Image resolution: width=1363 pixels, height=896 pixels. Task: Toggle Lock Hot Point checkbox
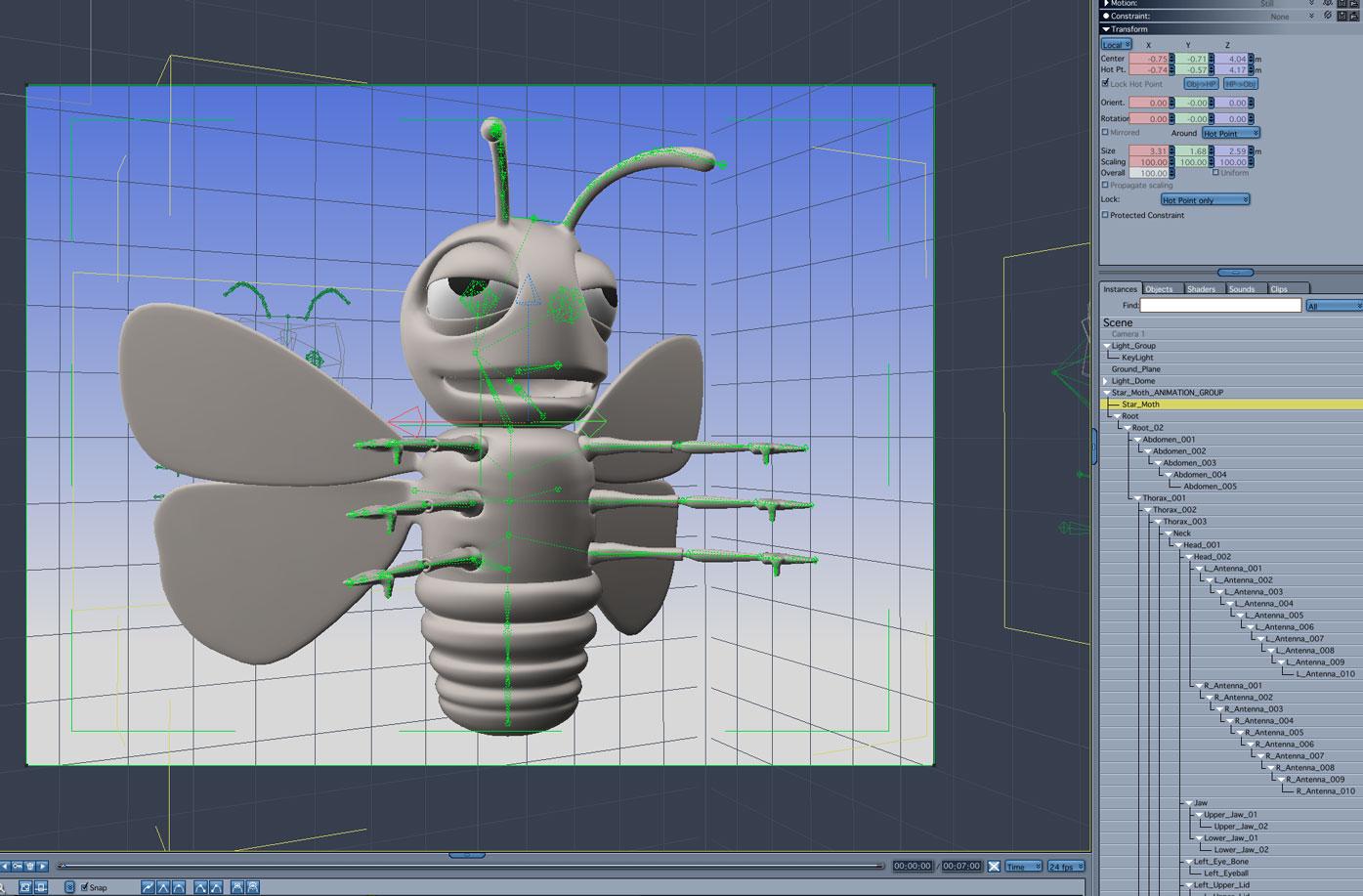pyautogui.click(x=1105, y=83)
